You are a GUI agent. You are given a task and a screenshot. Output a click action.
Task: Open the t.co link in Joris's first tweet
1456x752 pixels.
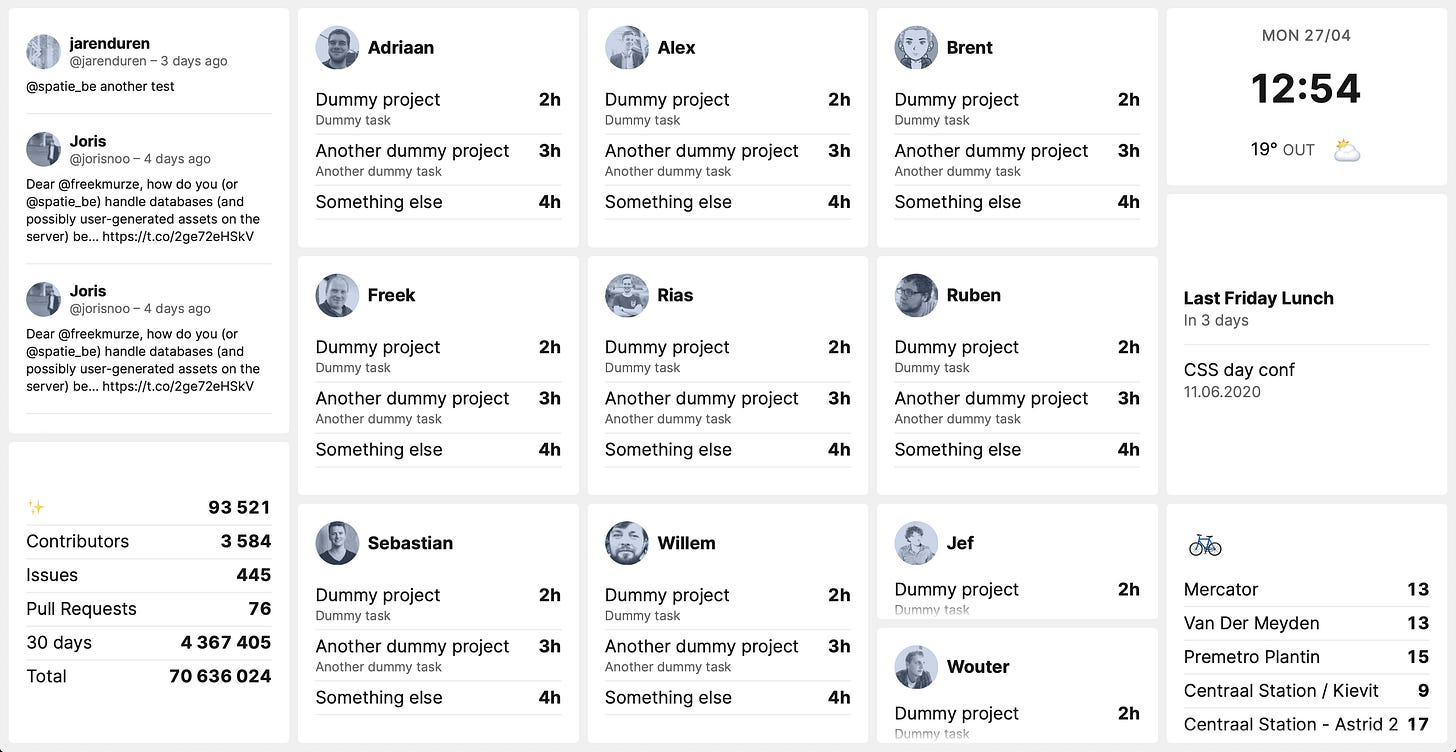[x=178, y=237]
